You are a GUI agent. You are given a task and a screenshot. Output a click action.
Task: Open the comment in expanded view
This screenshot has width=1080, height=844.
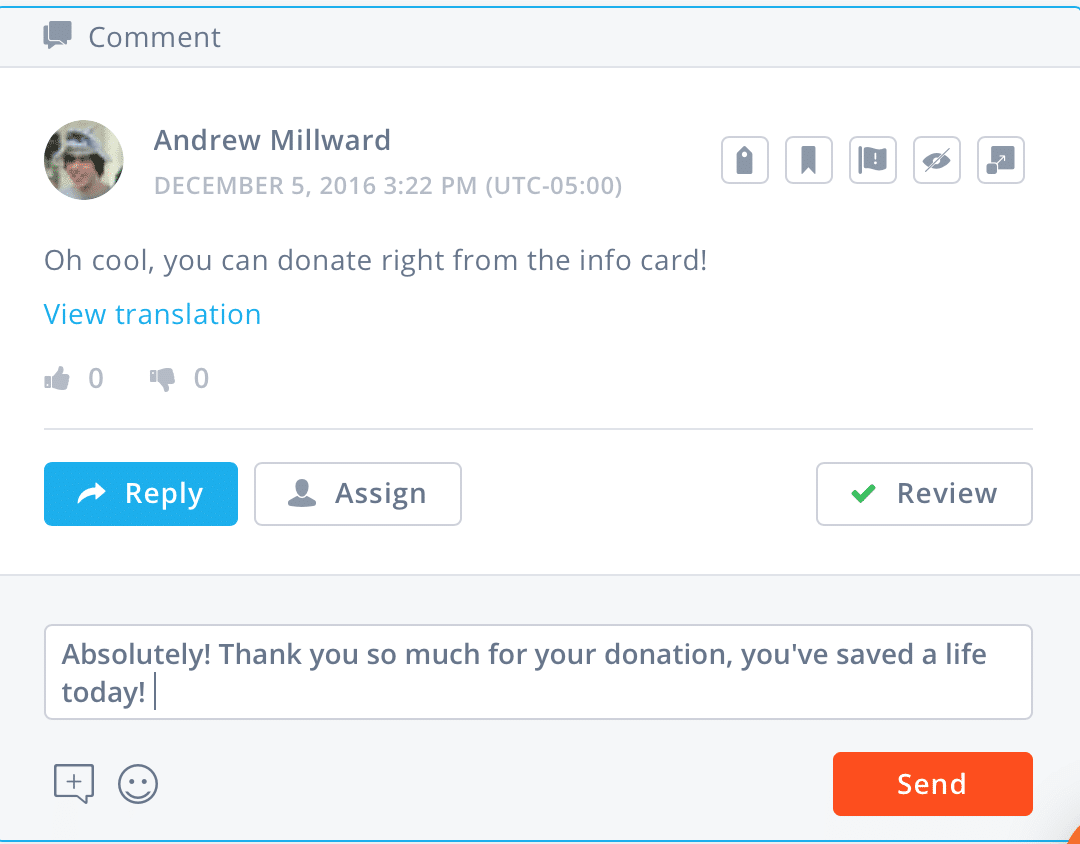click(x=1001, y=160)
